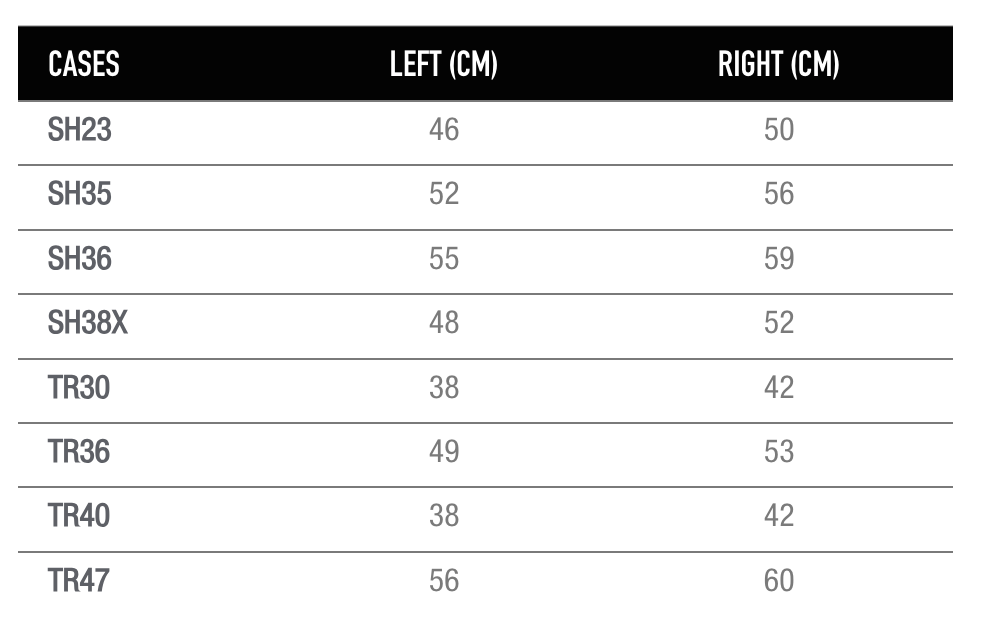Select the TR47 case row label

tap(79, 581)
